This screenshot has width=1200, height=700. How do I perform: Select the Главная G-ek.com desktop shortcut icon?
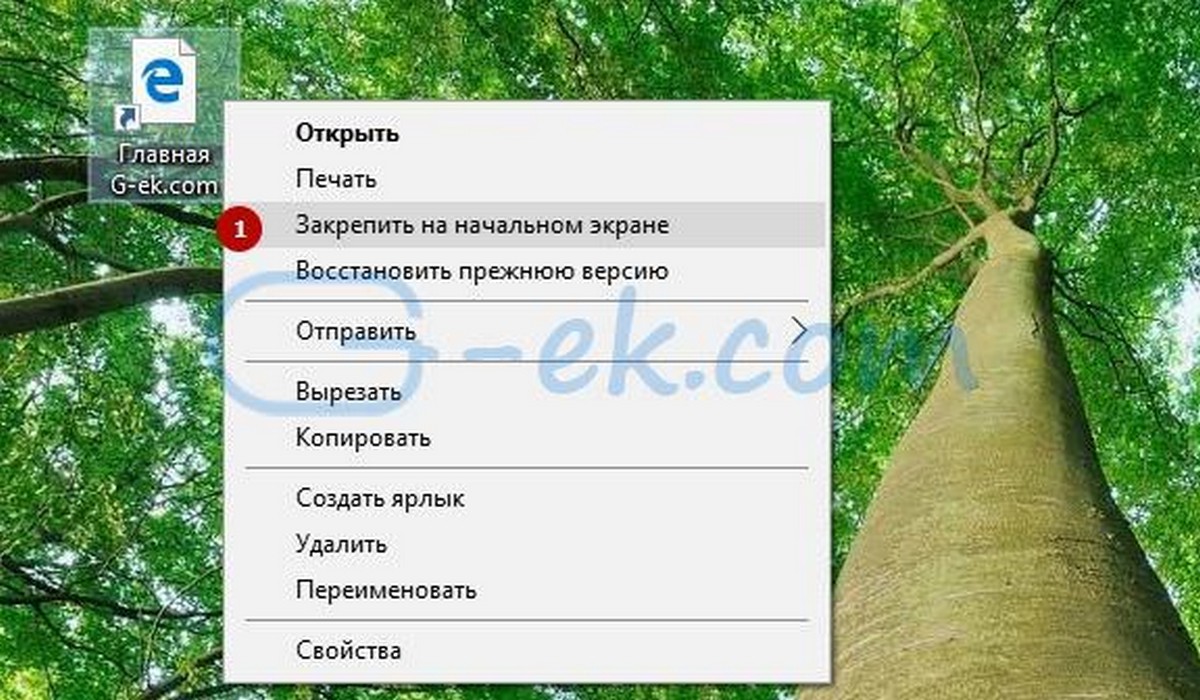(165, 114)
